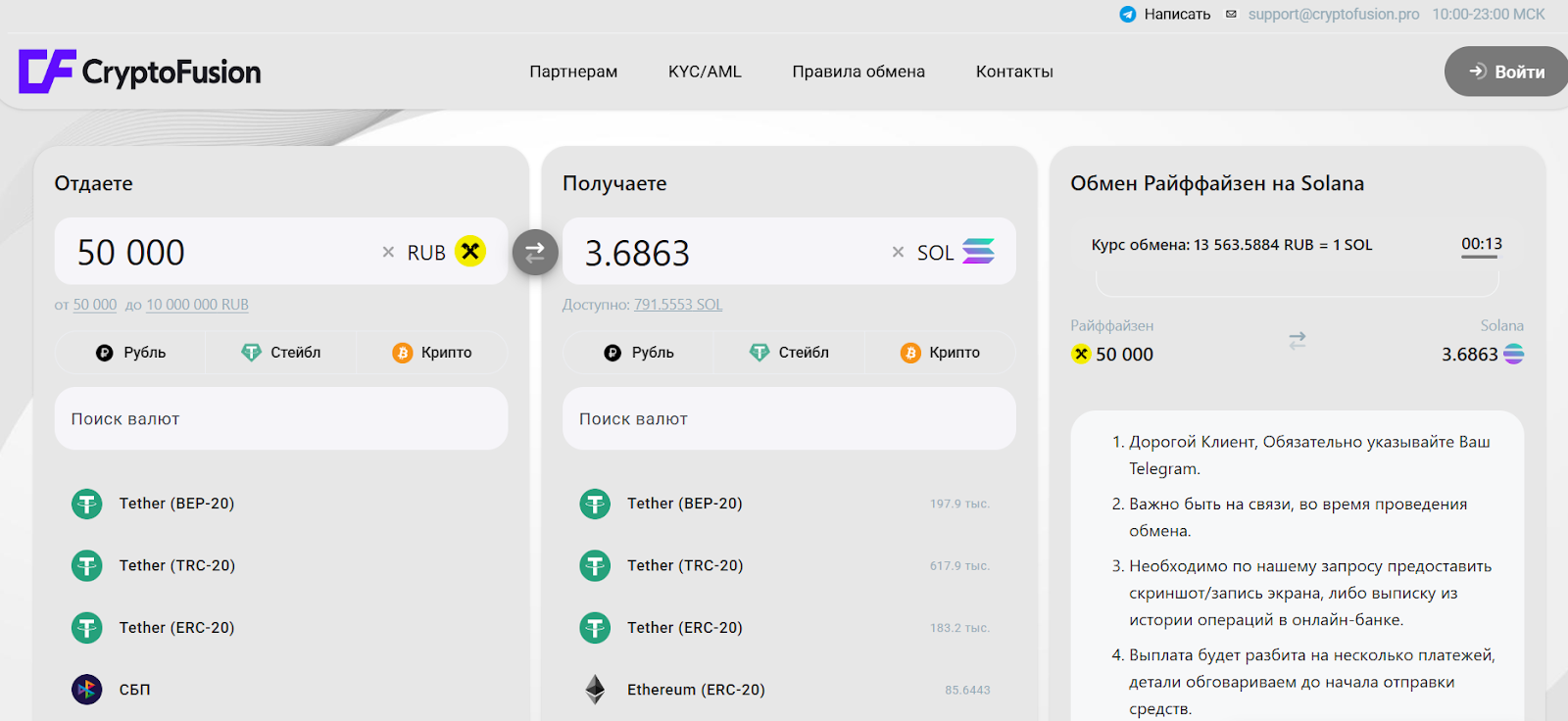Choose Ethereum (ERC-20) text under Получаете
The image size is (1568, 721).
[696, 690]
